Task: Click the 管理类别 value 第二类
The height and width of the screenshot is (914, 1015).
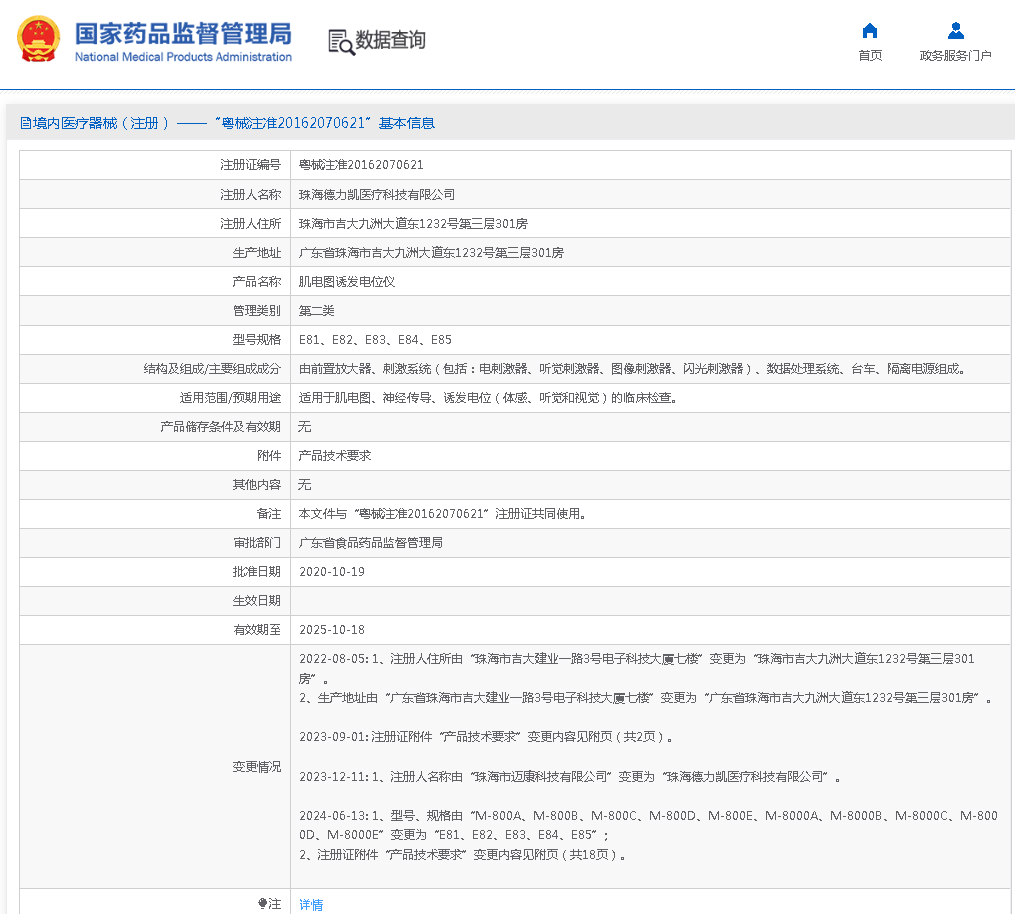Action: (x=317, y=311)
